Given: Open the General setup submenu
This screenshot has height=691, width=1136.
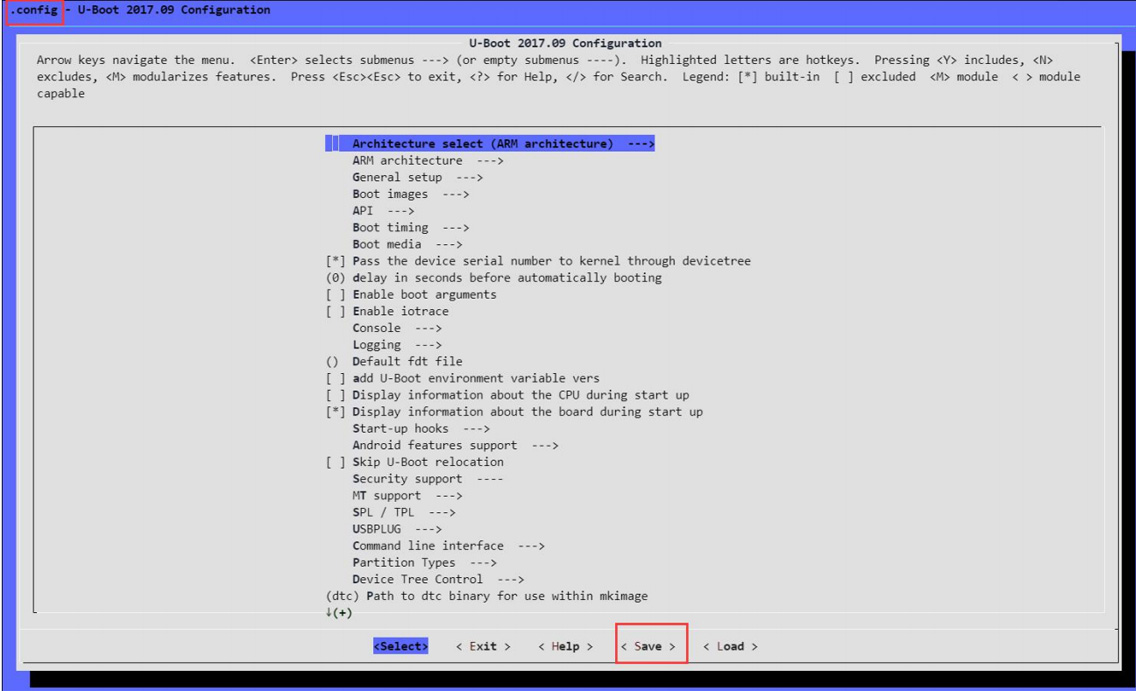Looking at the screenshot, I should (x=417, y=177).
